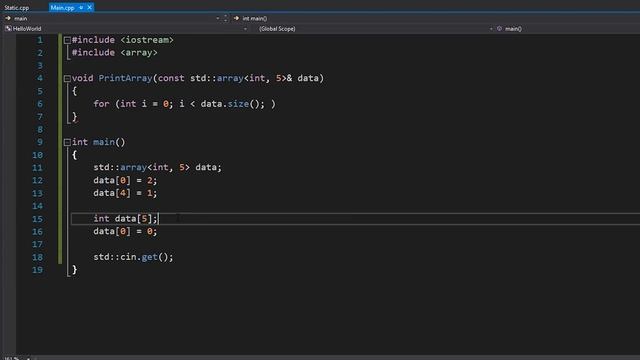
Task: Click 'const' in the PrintArray signature
Action: click(x=171, y=78)
